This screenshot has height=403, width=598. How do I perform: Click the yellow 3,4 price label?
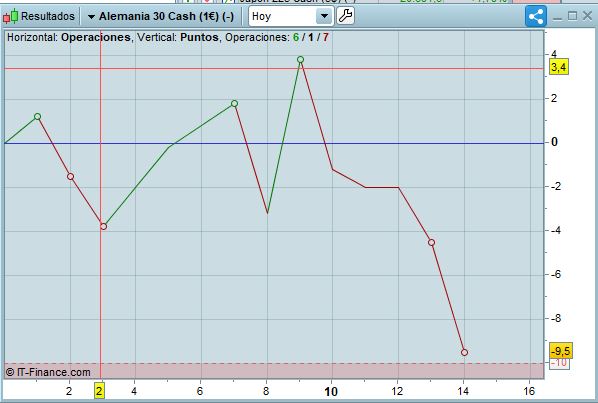coord(559,67)
